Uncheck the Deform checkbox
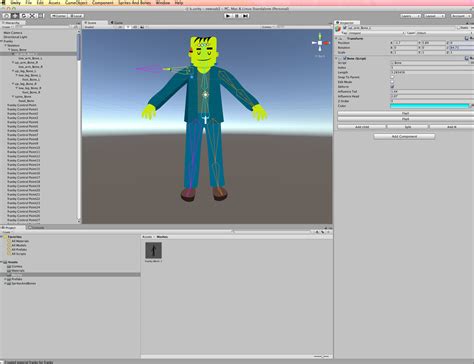Viewport: 474px width, 364px height. tap(392, 87)
